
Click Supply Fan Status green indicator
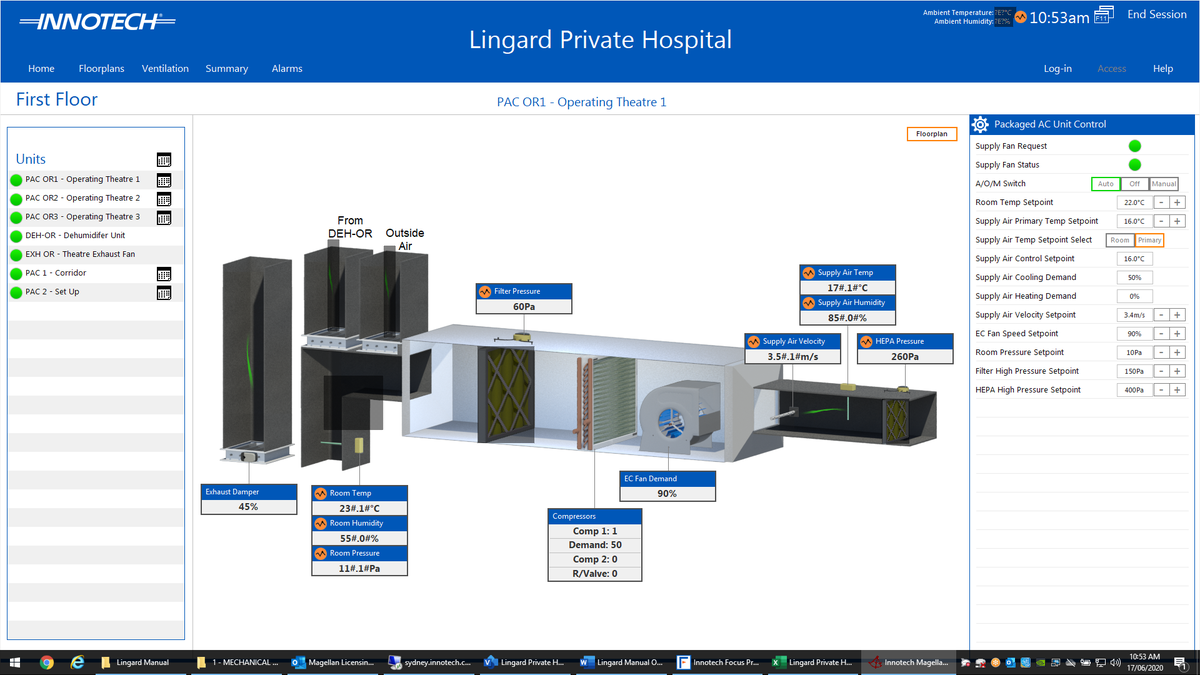[x=1135, y=165]
